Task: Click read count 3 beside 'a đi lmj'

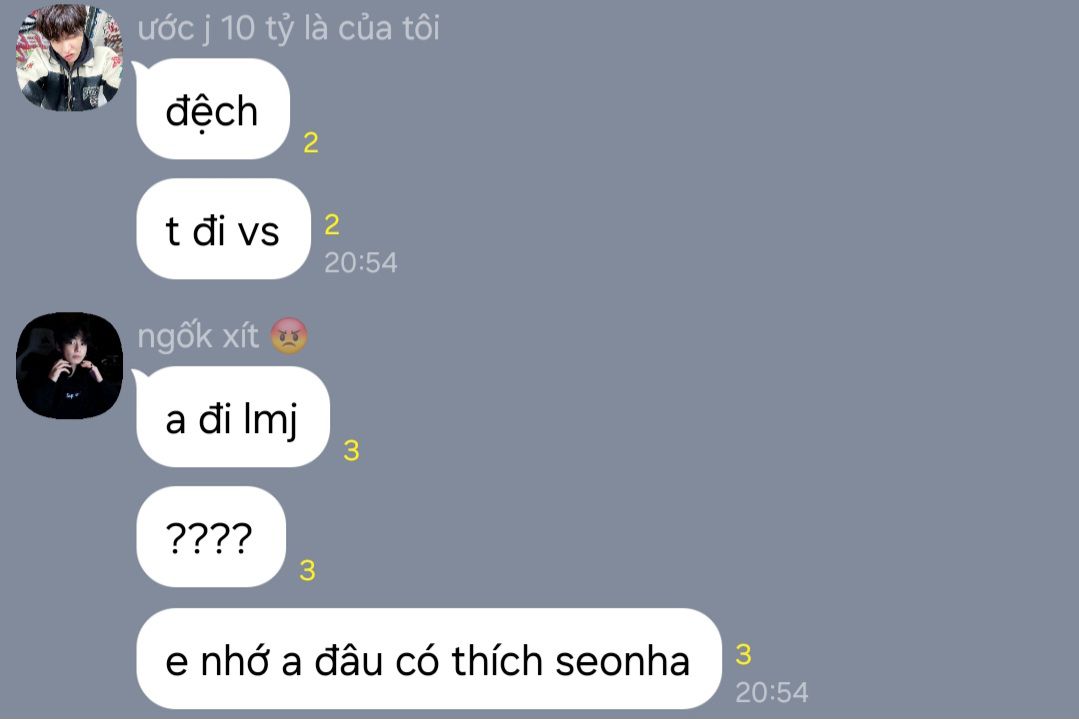Action: tap(351, 451)
